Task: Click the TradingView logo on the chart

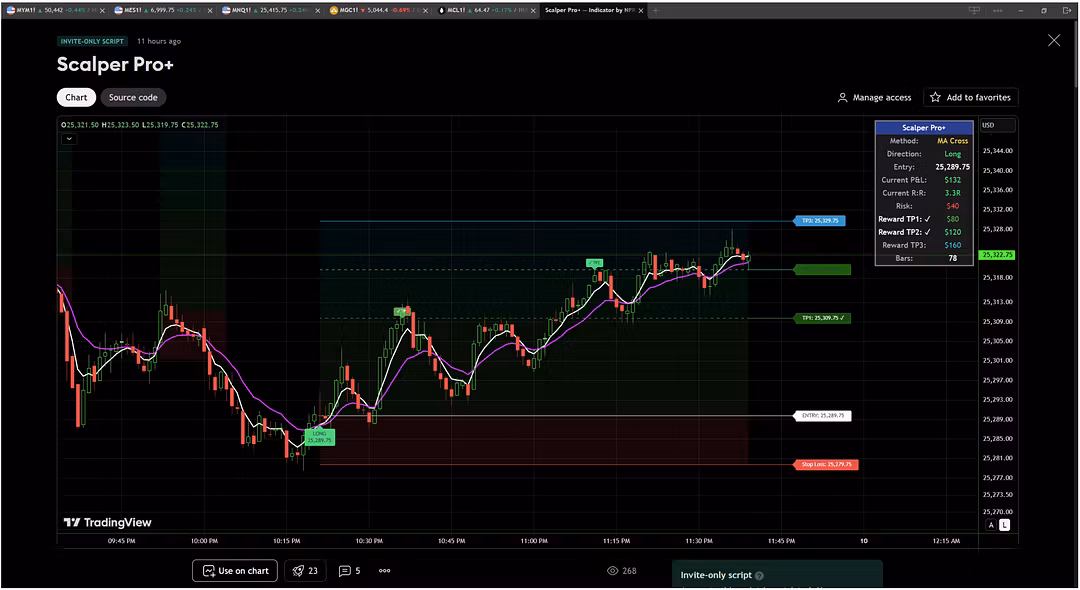Action: [x=107, y=522]
